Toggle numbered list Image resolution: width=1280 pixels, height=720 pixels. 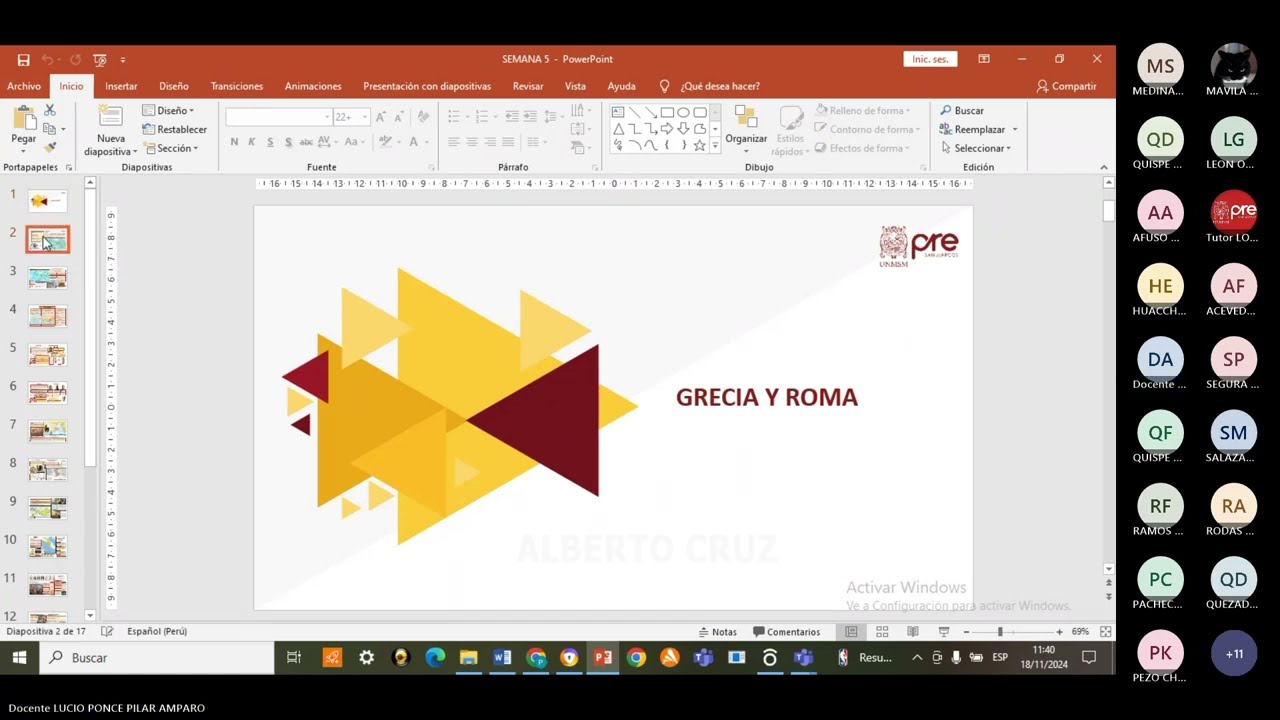click(x=484, y=117)
